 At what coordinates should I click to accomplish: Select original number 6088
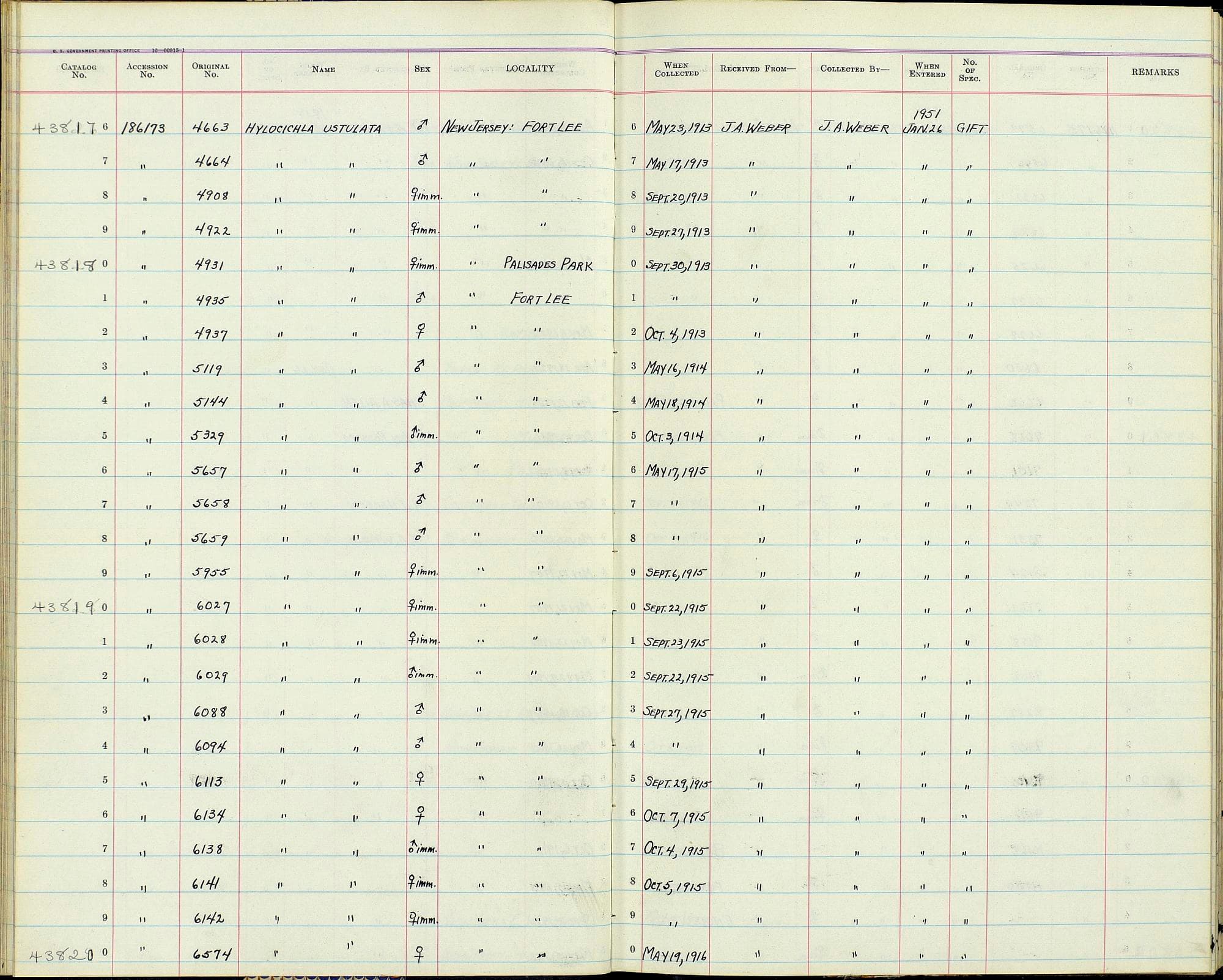click(x=211, y=711)
